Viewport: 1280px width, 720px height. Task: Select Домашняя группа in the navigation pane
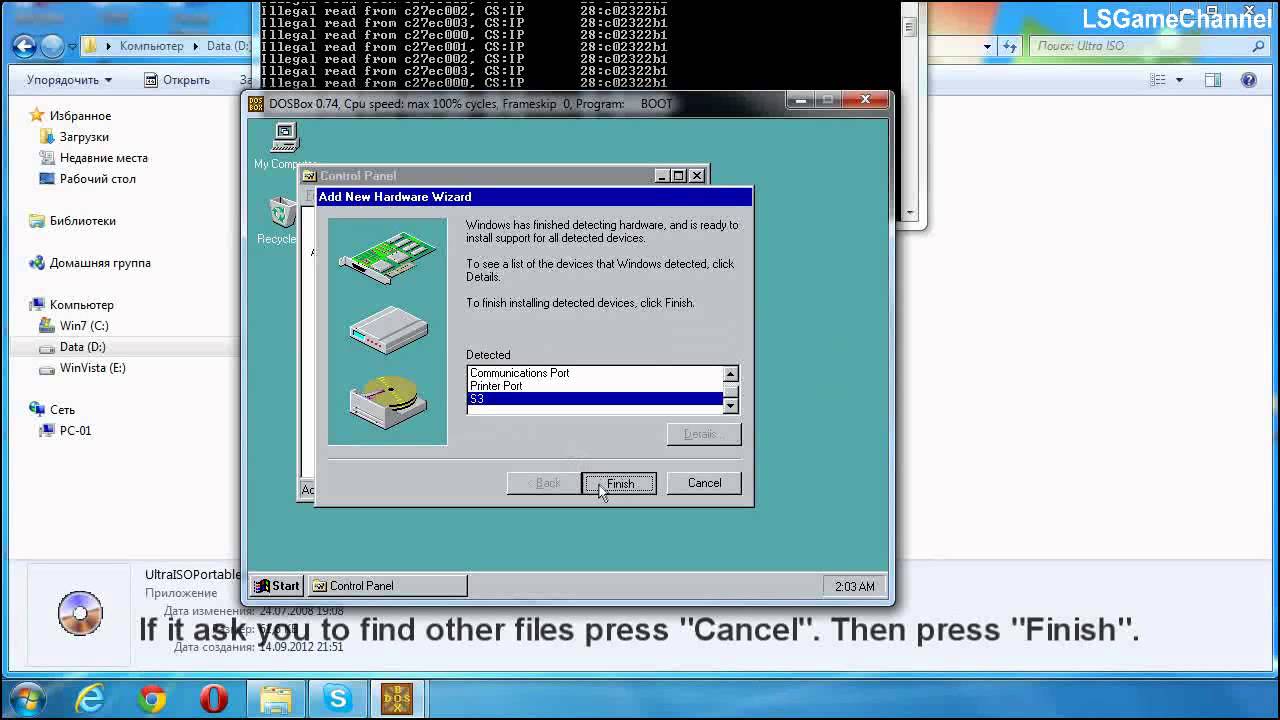pos(100,263)
